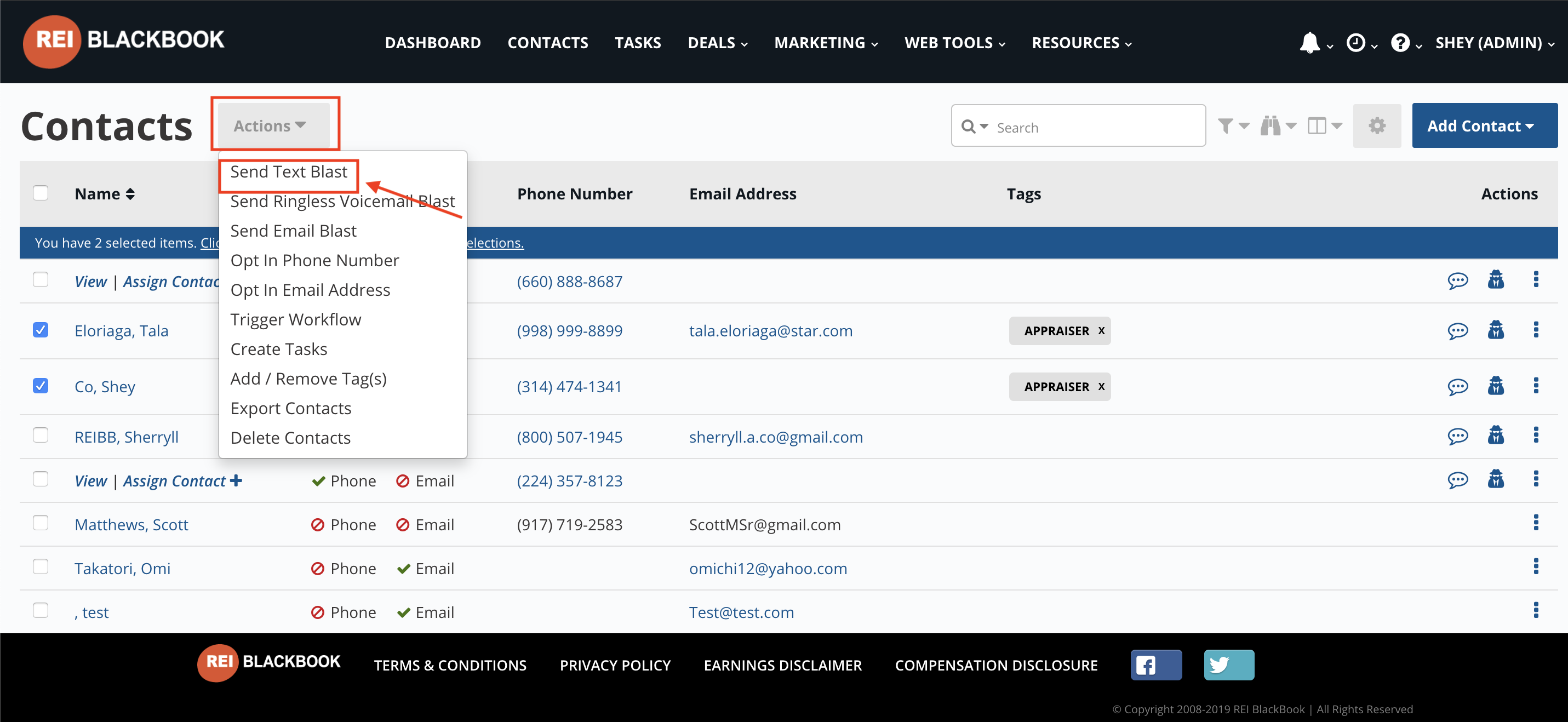Email tala.eloriaga@star.com
This screenshot has width=1568, height=722.
click(x=771, y=330)
